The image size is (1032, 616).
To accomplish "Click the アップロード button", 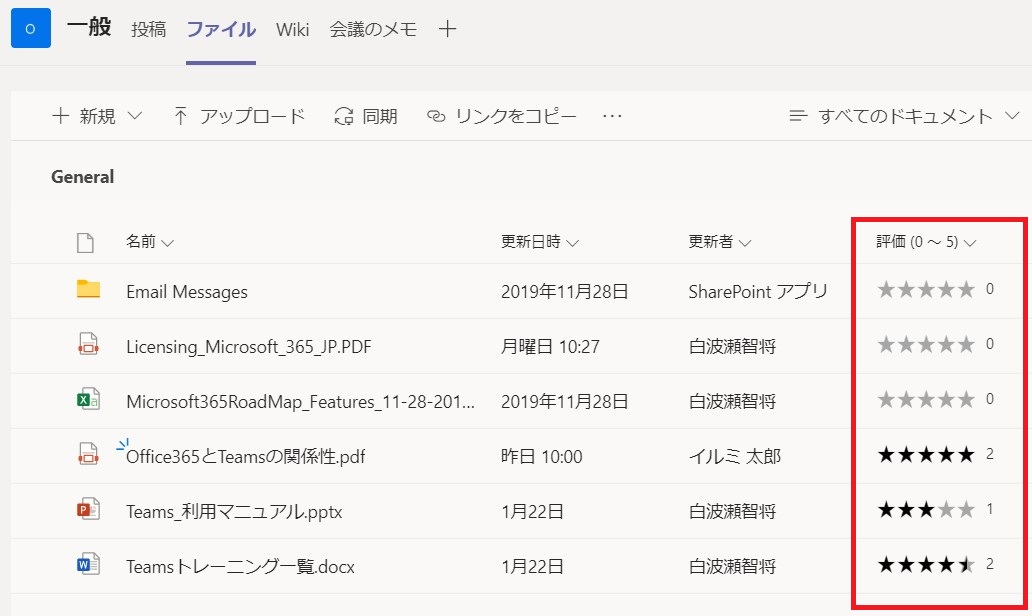I will [x=239, y=116].
